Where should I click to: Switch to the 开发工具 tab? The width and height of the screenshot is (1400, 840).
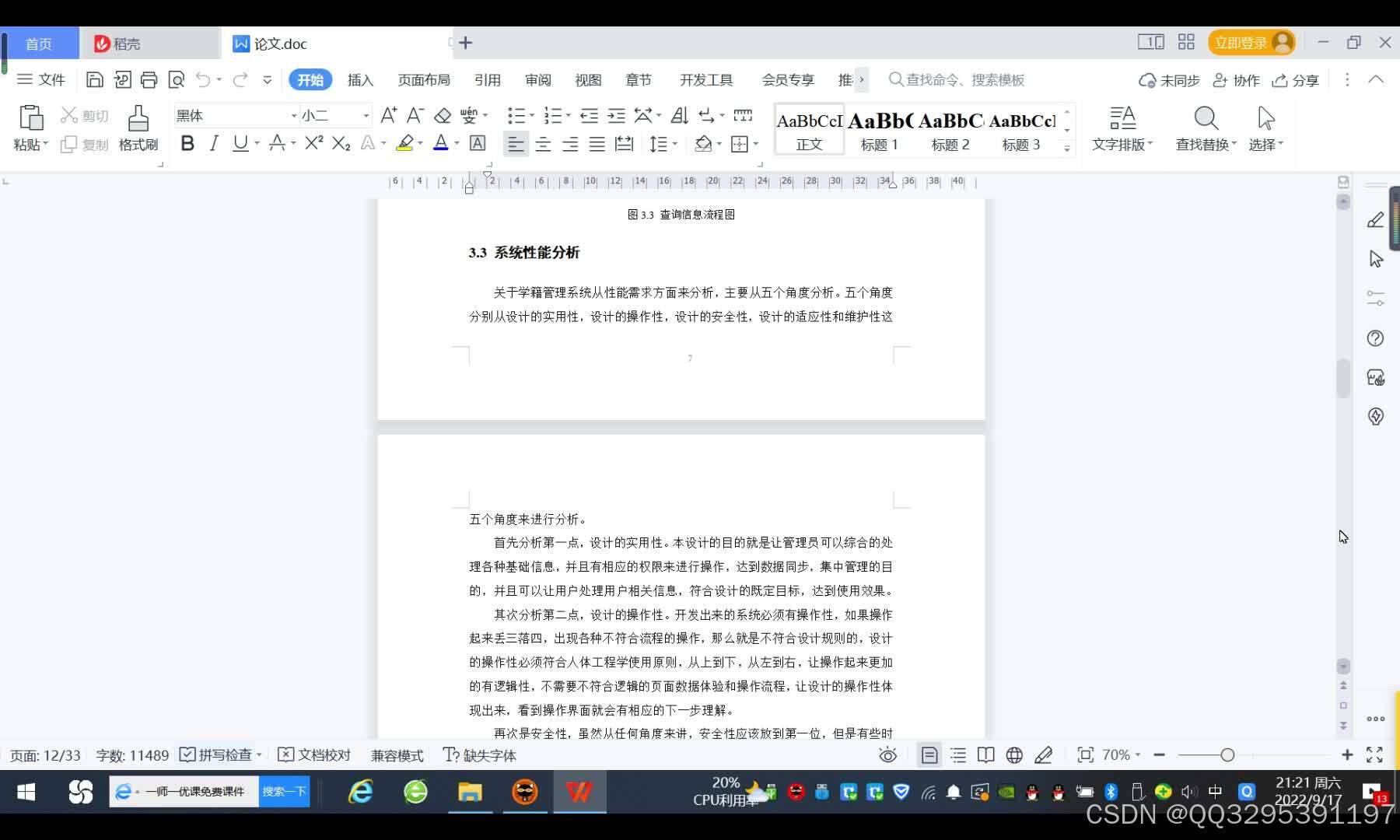[706, 79]
